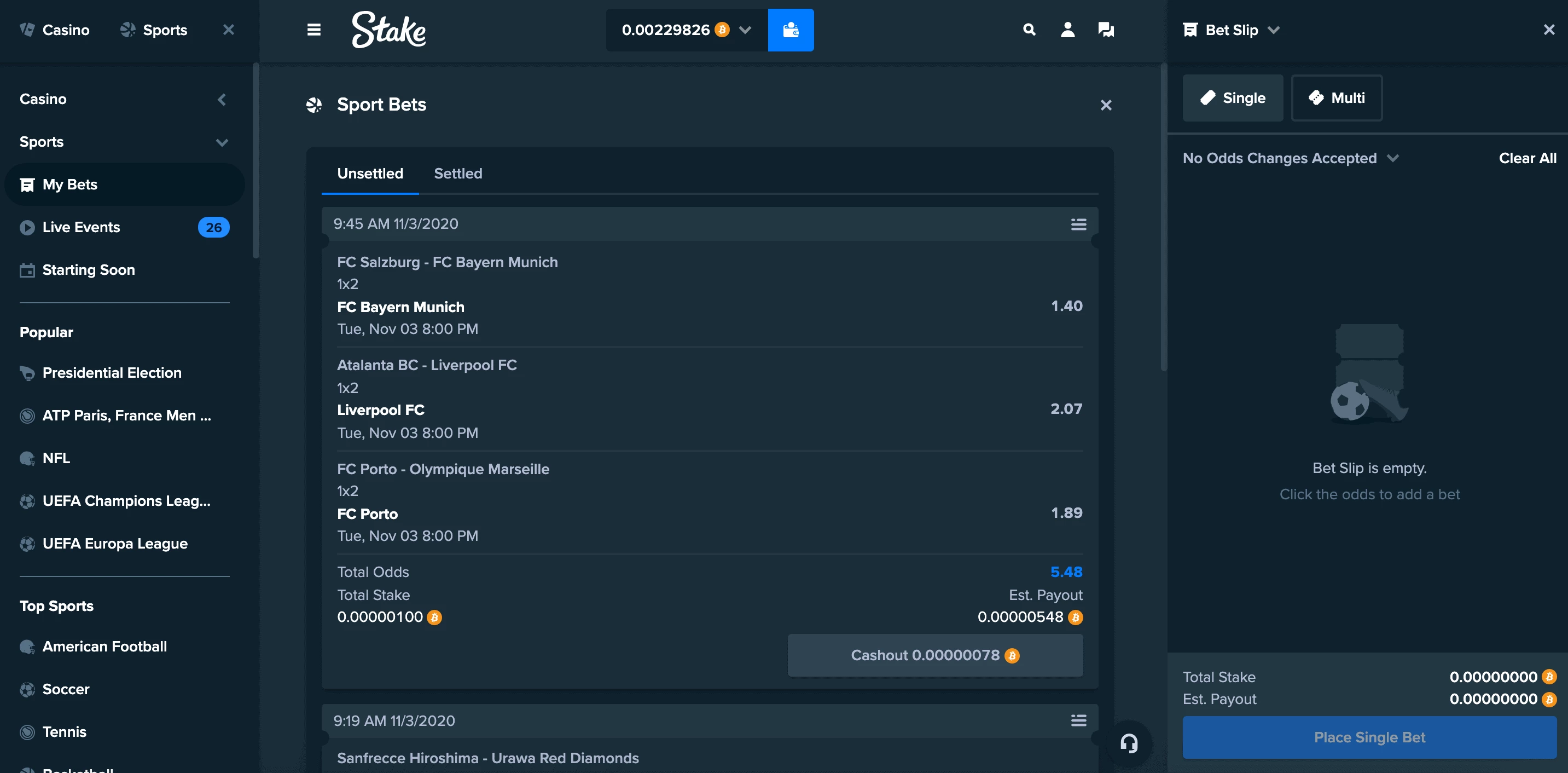Screen dimensions: 1568x773
Task: Open options menu for 9:45 AM bet
Action: [x=1078, y=224]
